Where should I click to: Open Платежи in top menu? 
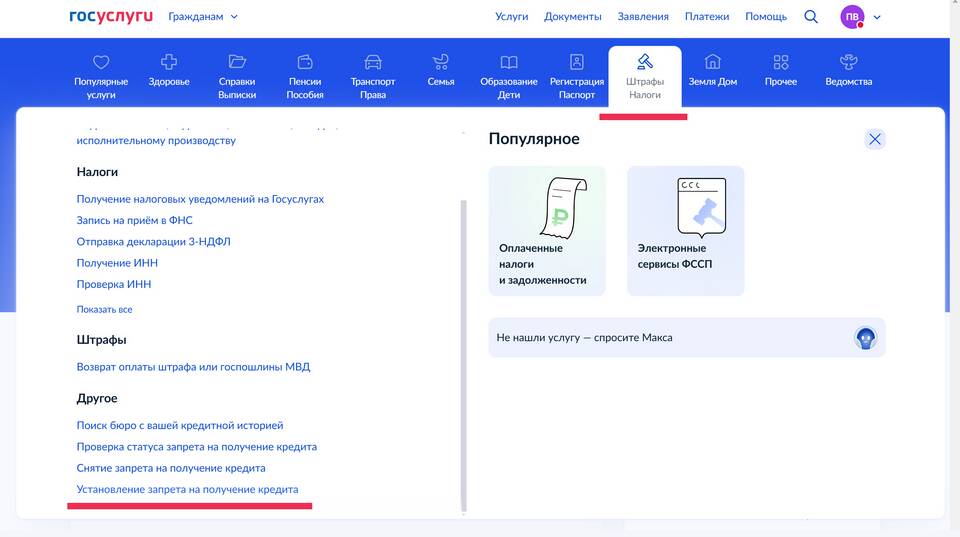(x=707, y=17)
